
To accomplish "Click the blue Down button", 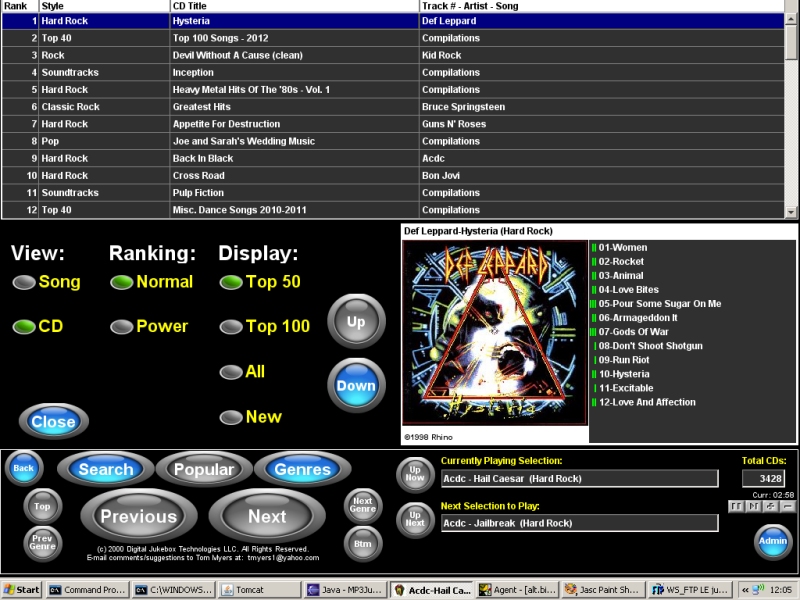I will [356, 385].
